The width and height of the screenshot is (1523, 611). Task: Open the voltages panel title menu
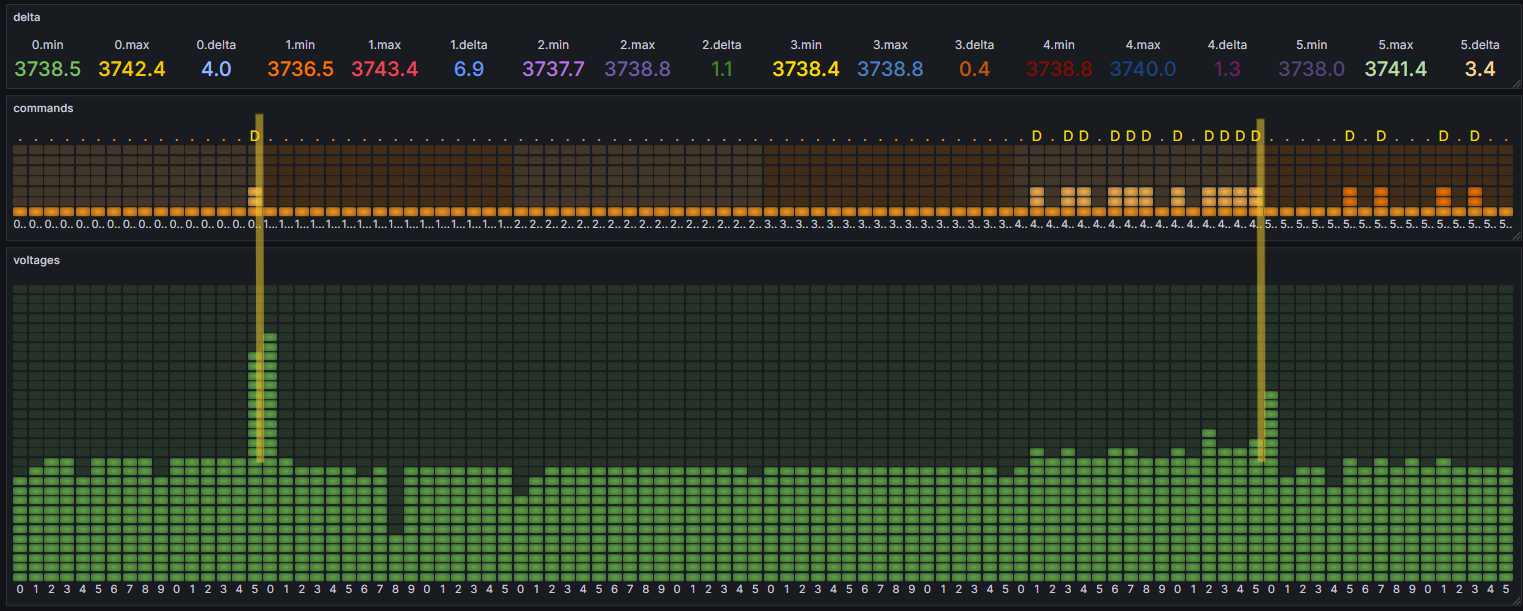point(36,260)
